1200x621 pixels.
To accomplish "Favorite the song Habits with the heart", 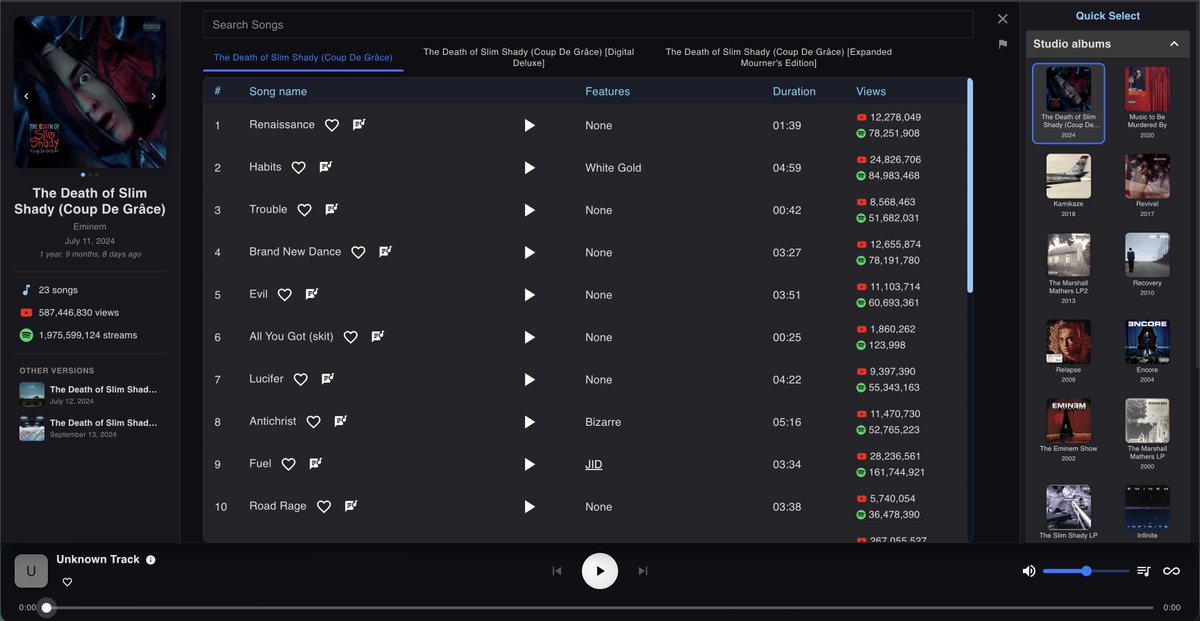I will click(x=298, y=168).
